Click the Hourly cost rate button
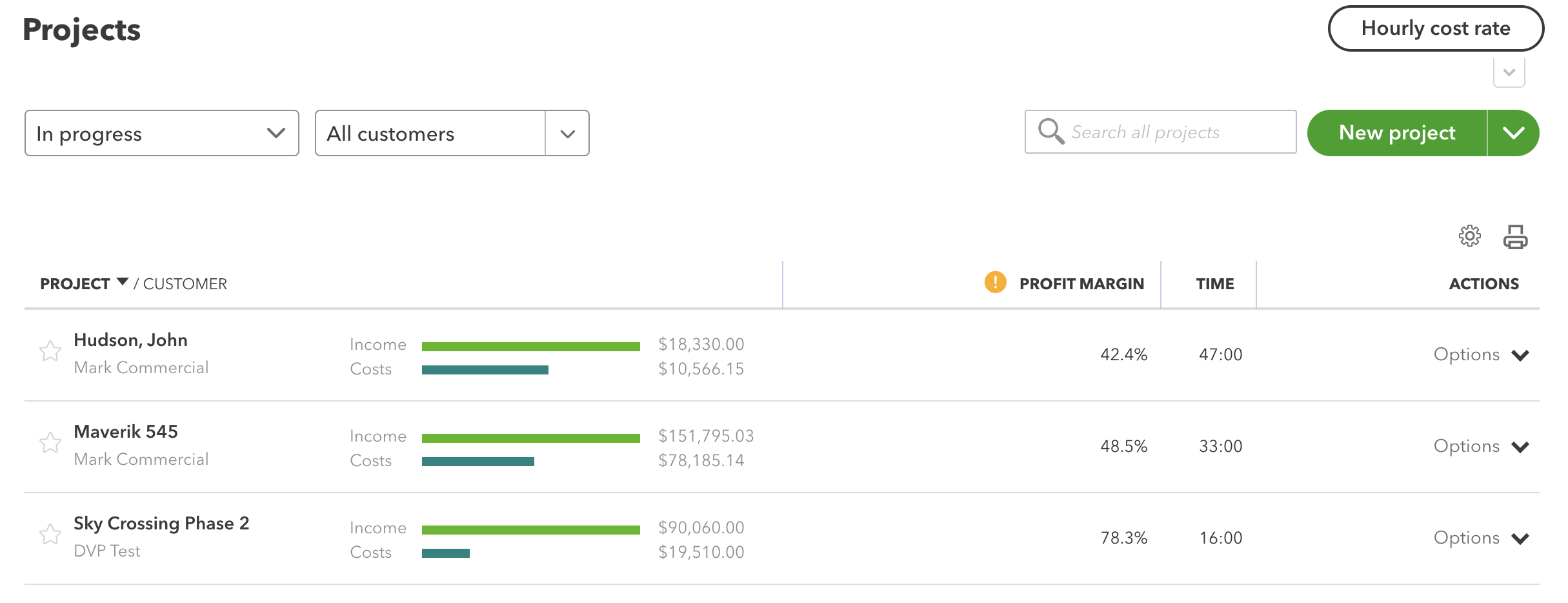1568x603 pixels. click(1436, 28)
